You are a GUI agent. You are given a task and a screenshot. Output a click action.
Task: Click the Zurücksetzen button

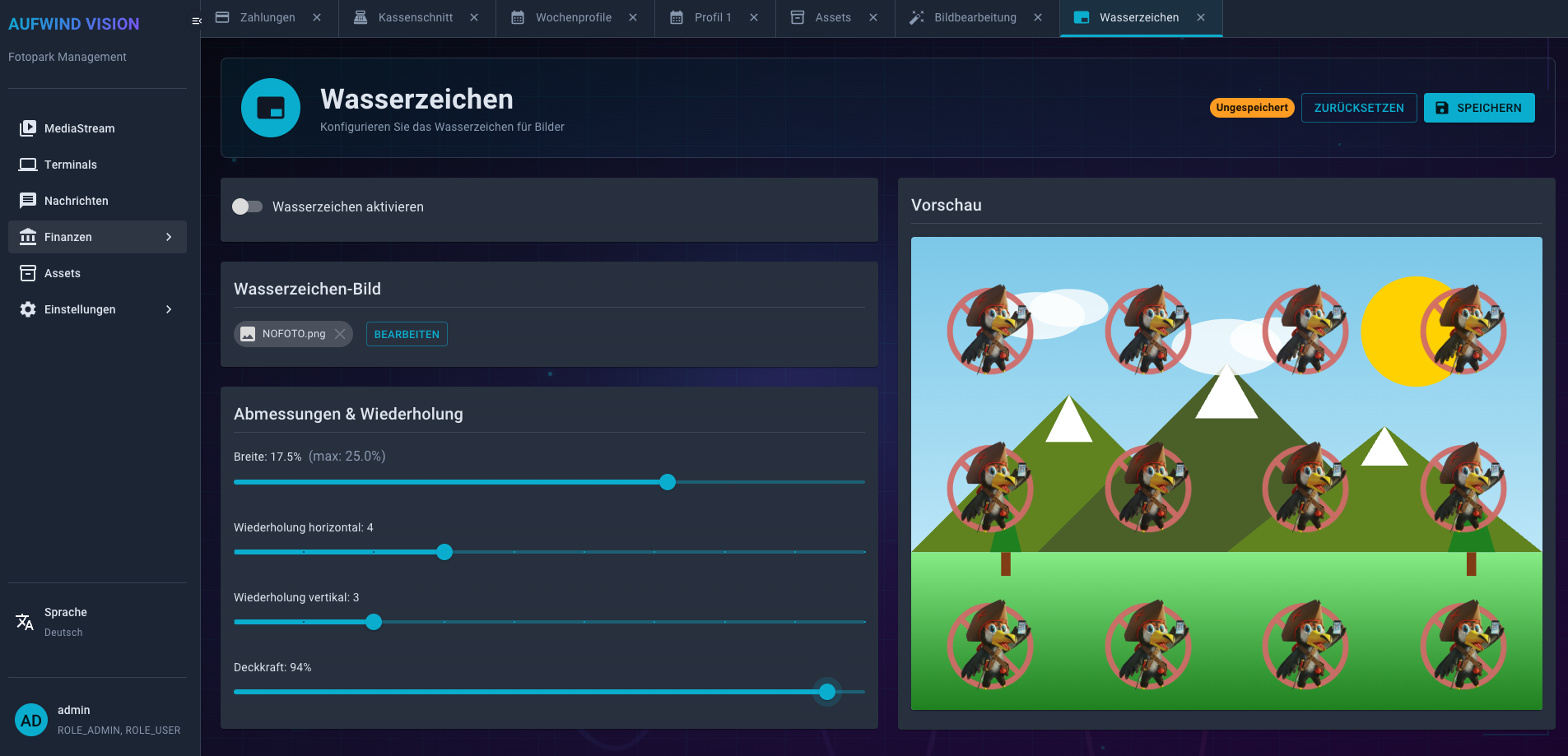pyautogui.click(x=1358, y=108)
